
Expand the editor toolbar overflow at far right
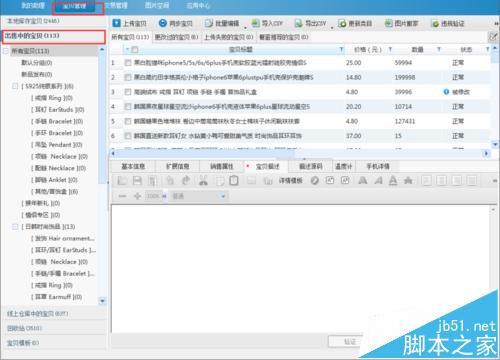[495, 181]
